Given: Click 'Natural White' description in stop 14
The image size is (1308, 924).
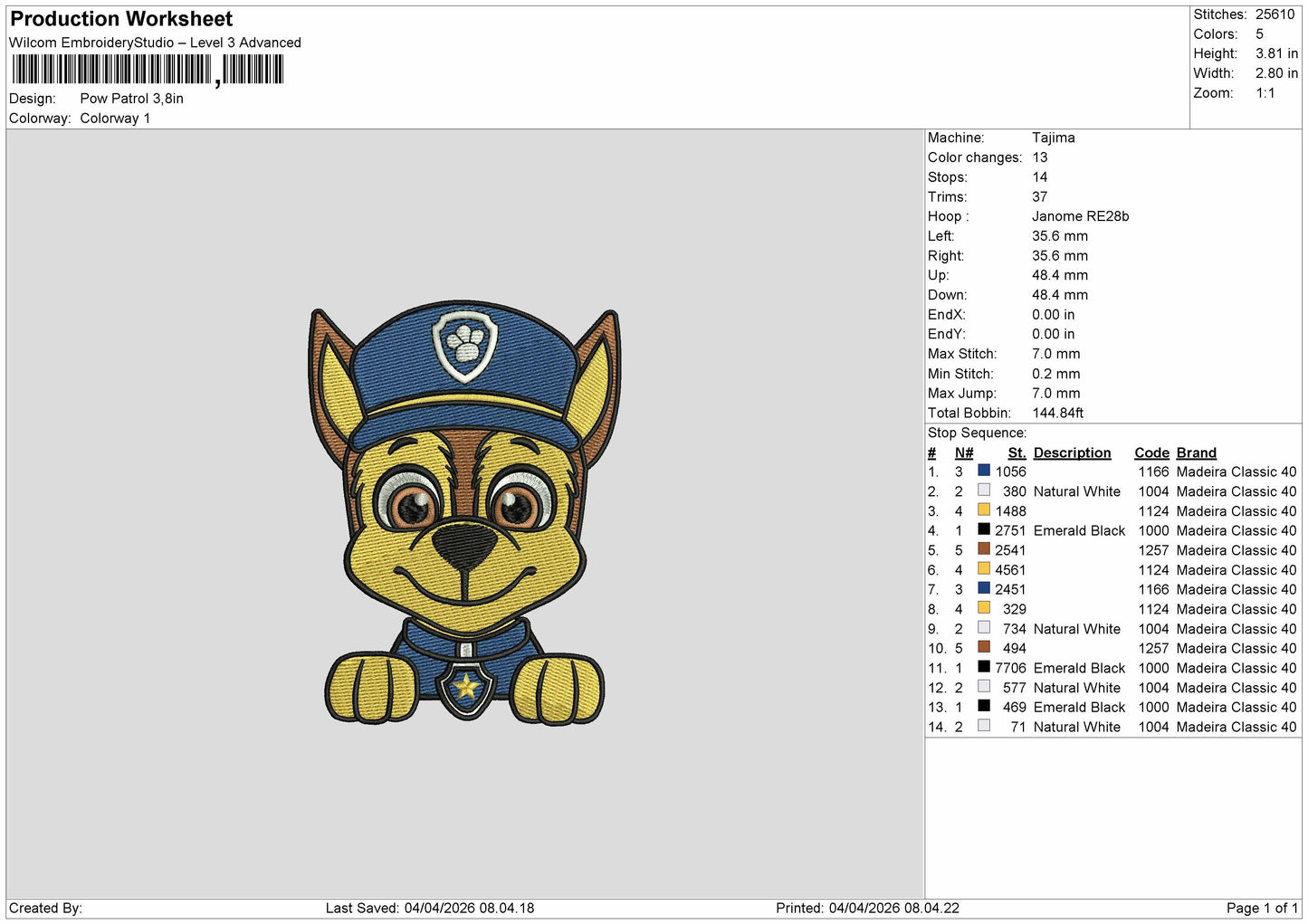Looking at the screenshot, I should point(1076,727).
